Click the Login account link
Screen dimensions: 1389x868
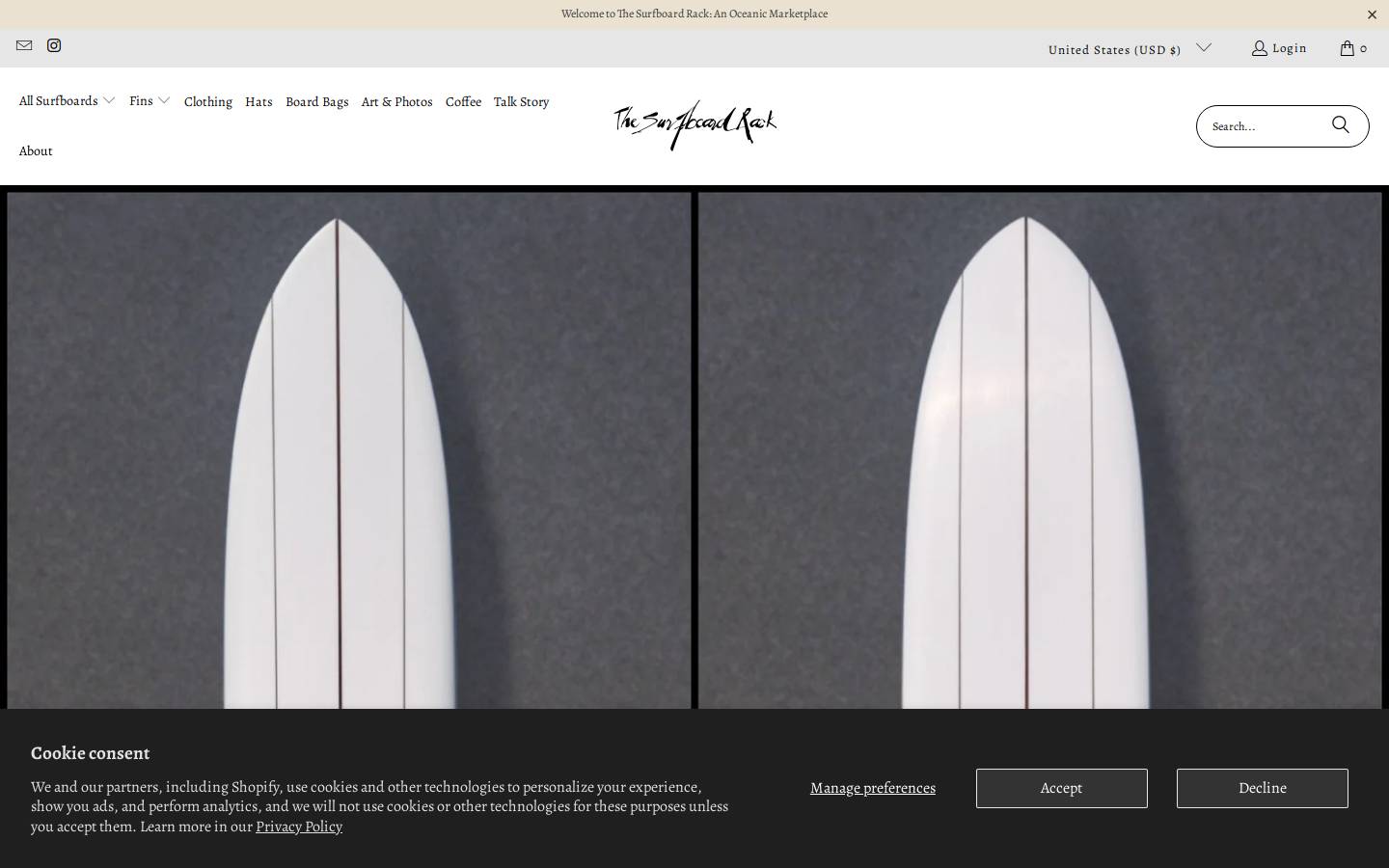coord(1279,48)
